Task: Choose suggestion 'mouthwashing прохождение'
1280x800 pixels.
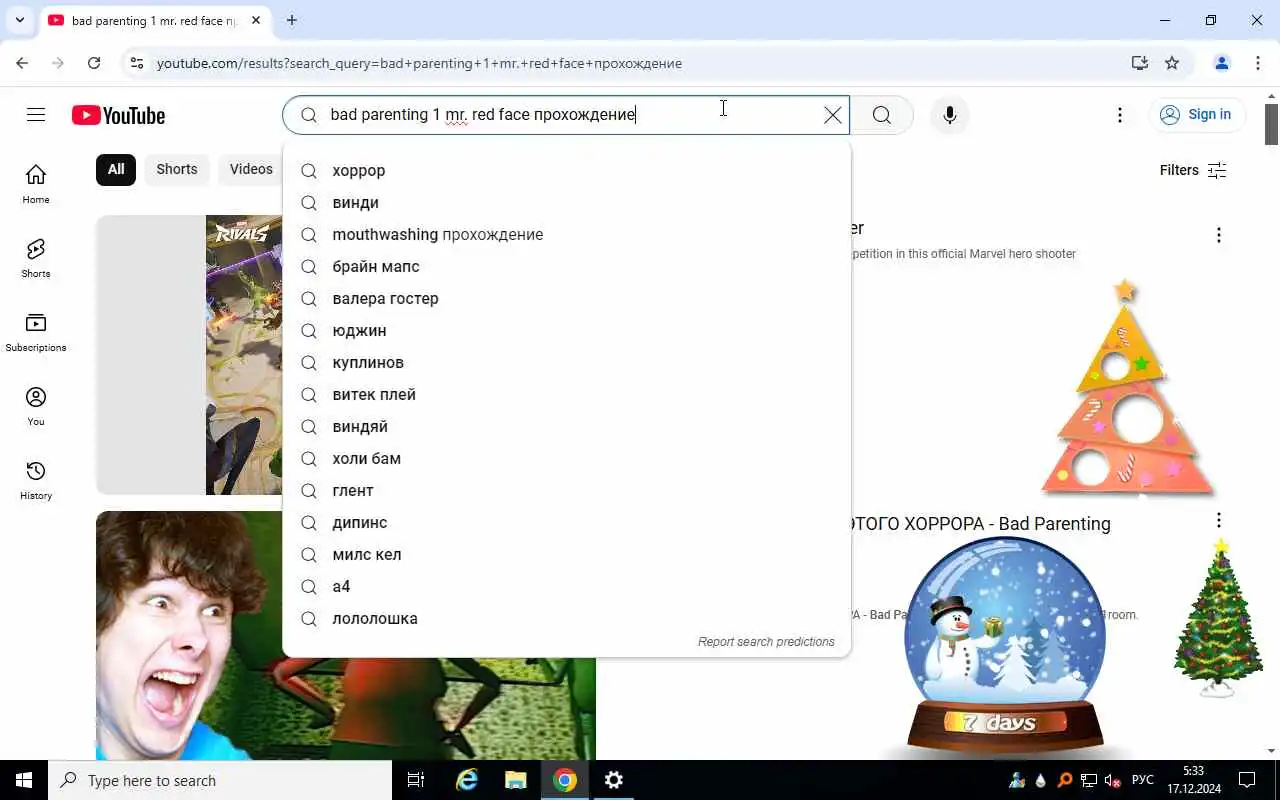Action: point(567,234)
